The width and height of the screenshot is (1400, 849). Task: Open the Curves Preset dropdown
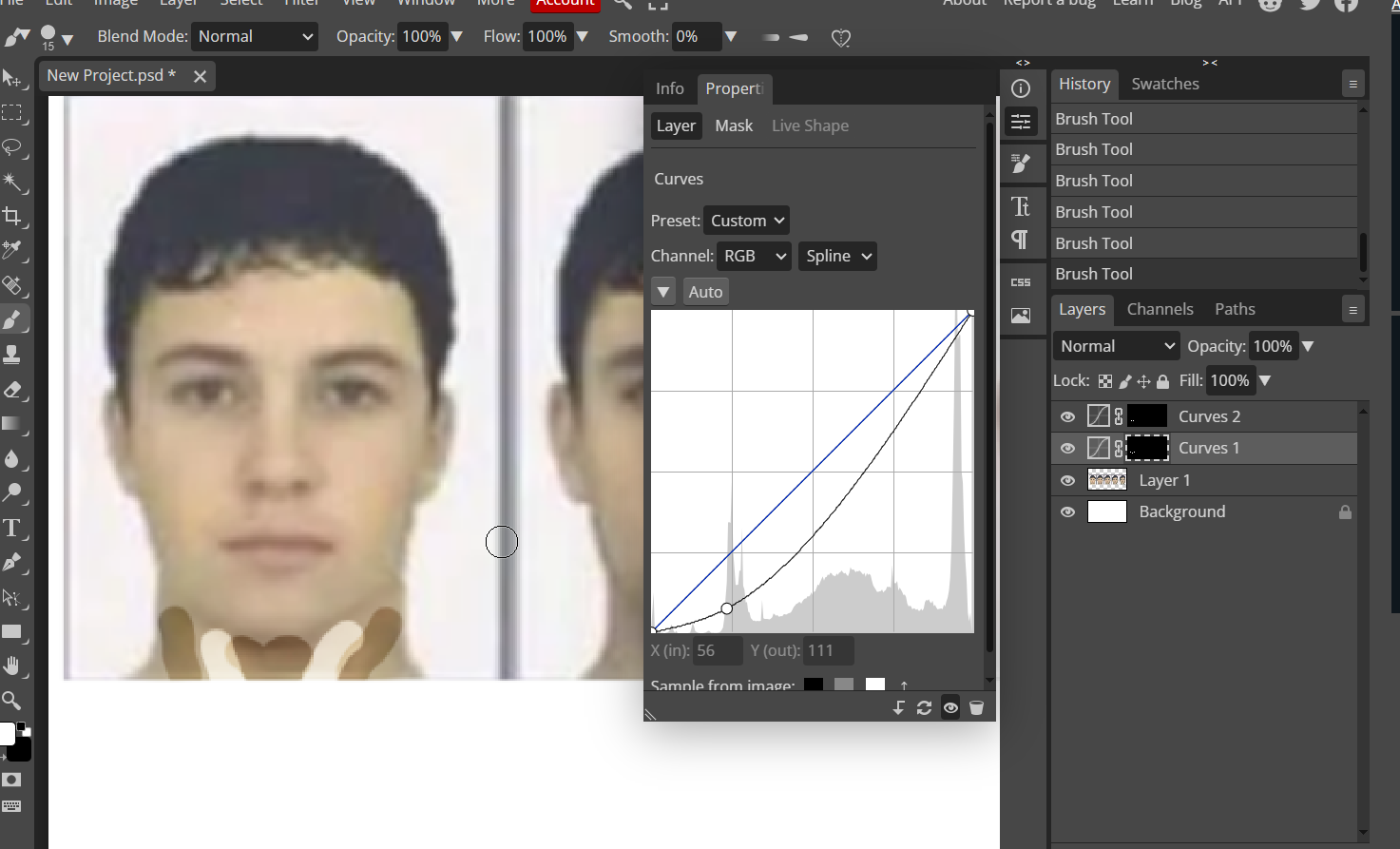tap(746, 221)
